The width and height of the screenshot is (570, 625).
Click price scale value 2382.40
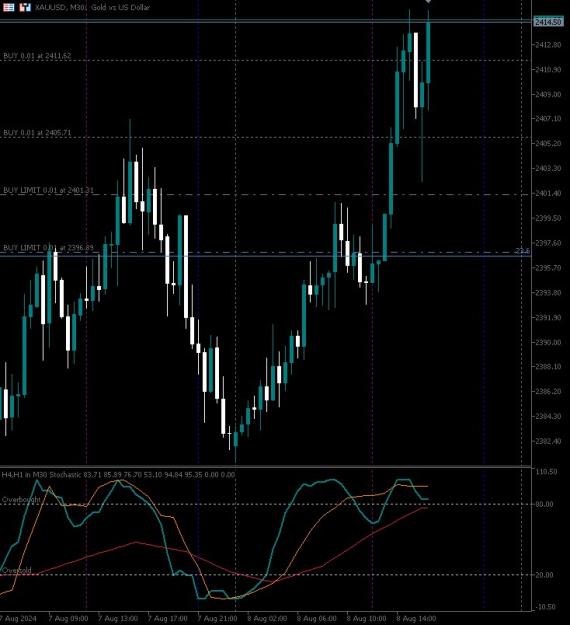(548, 441)
